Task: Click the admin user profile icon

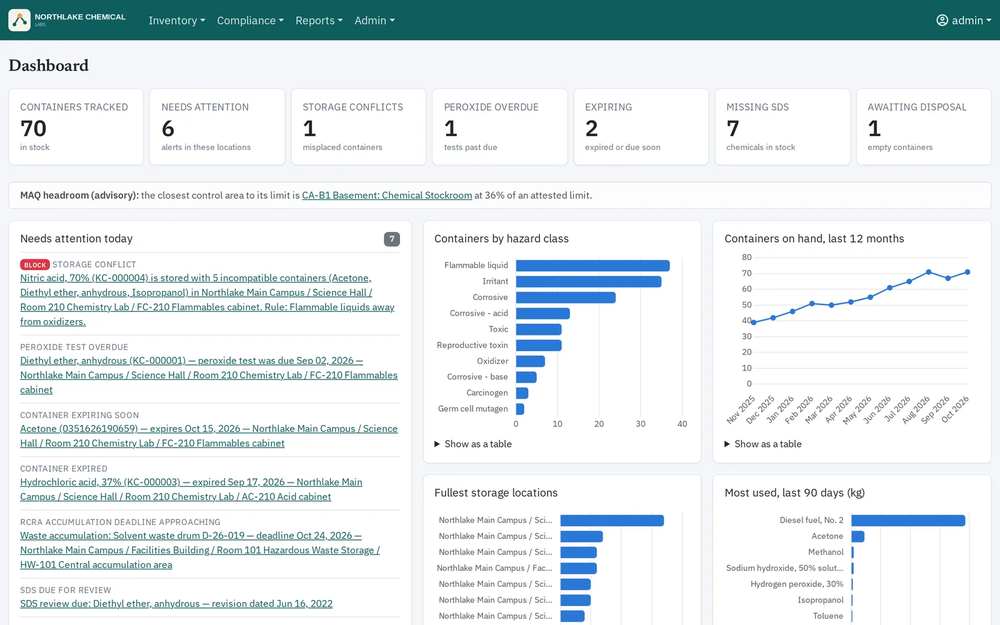Action: [941, 20]
